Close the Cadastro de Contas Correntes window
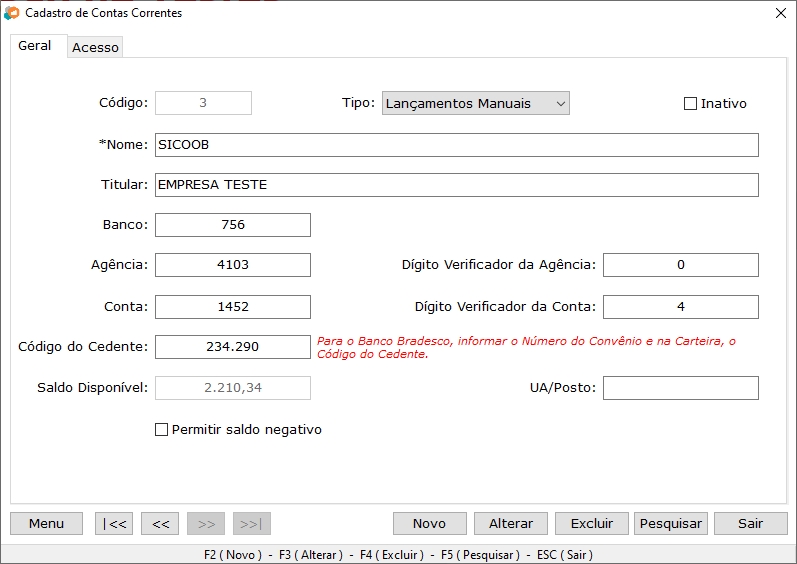The width and height of the screenshot is (797, 564). (781, 13)
